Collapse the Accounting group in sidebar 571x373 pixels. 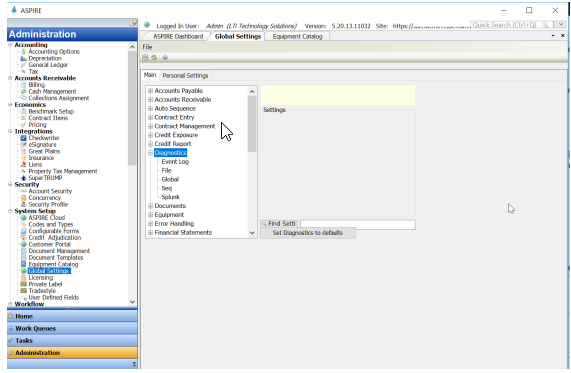10,45
